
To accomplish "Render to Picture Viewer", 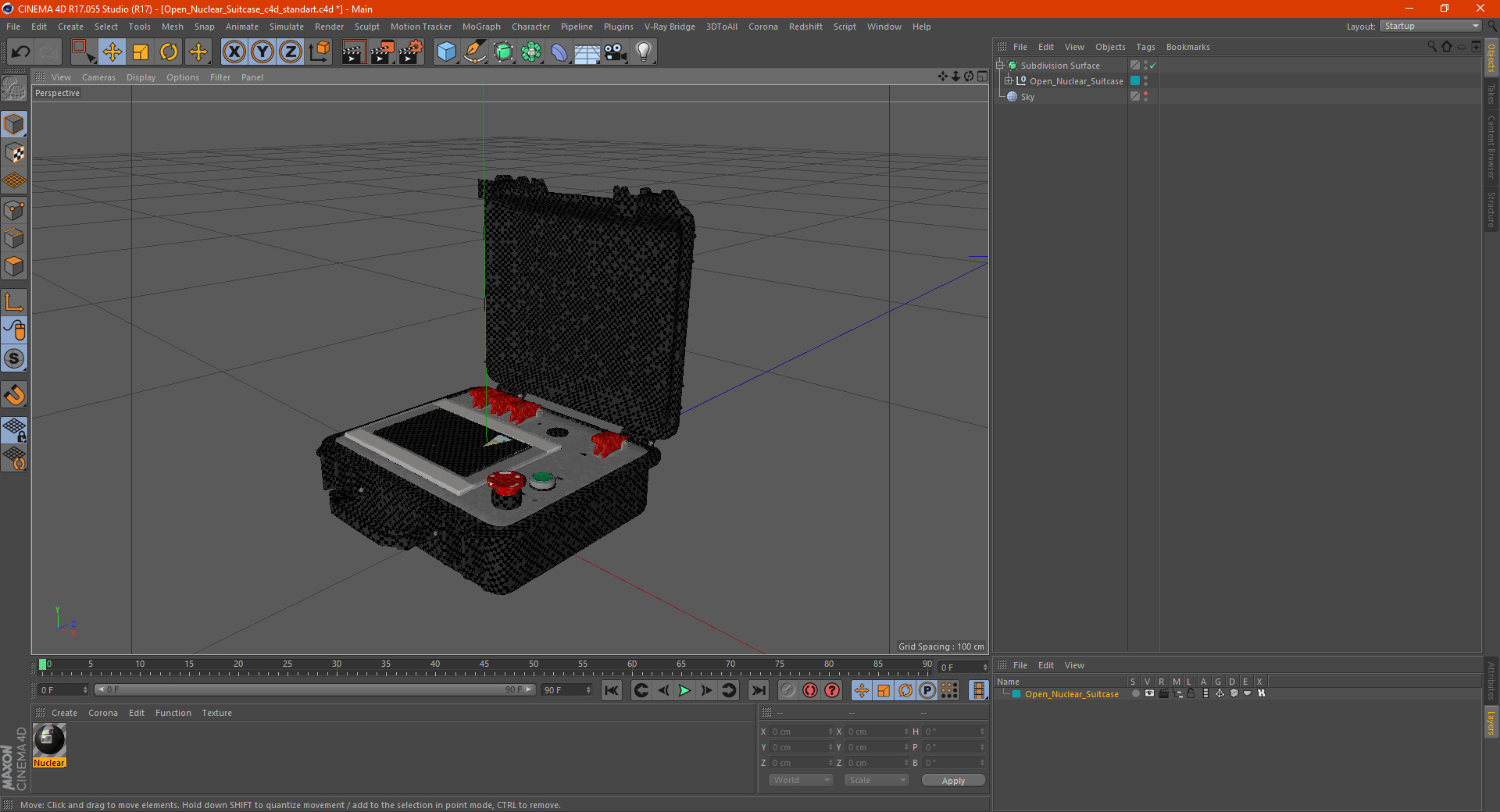I will [382, 52].
